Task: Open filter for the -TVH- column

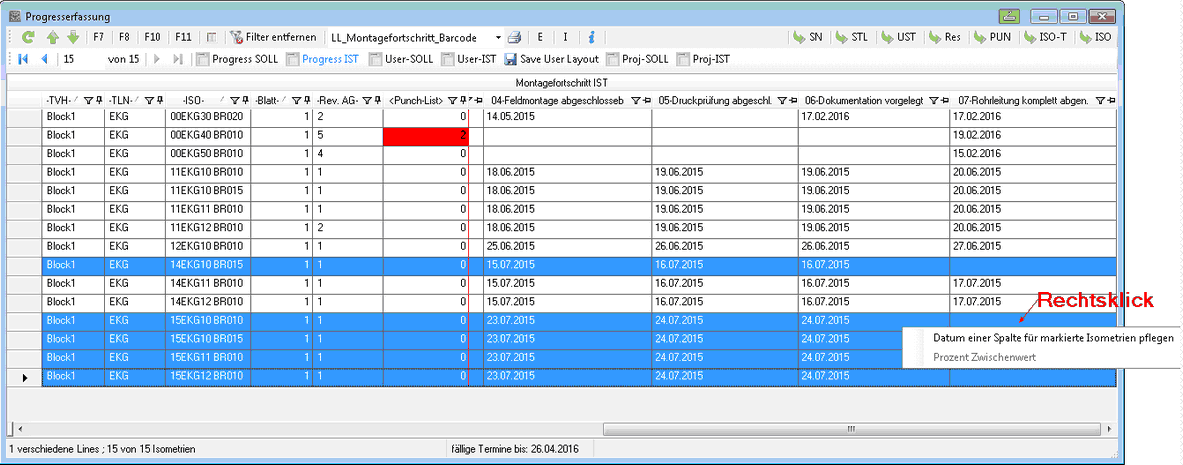Action: coord(87,101)
